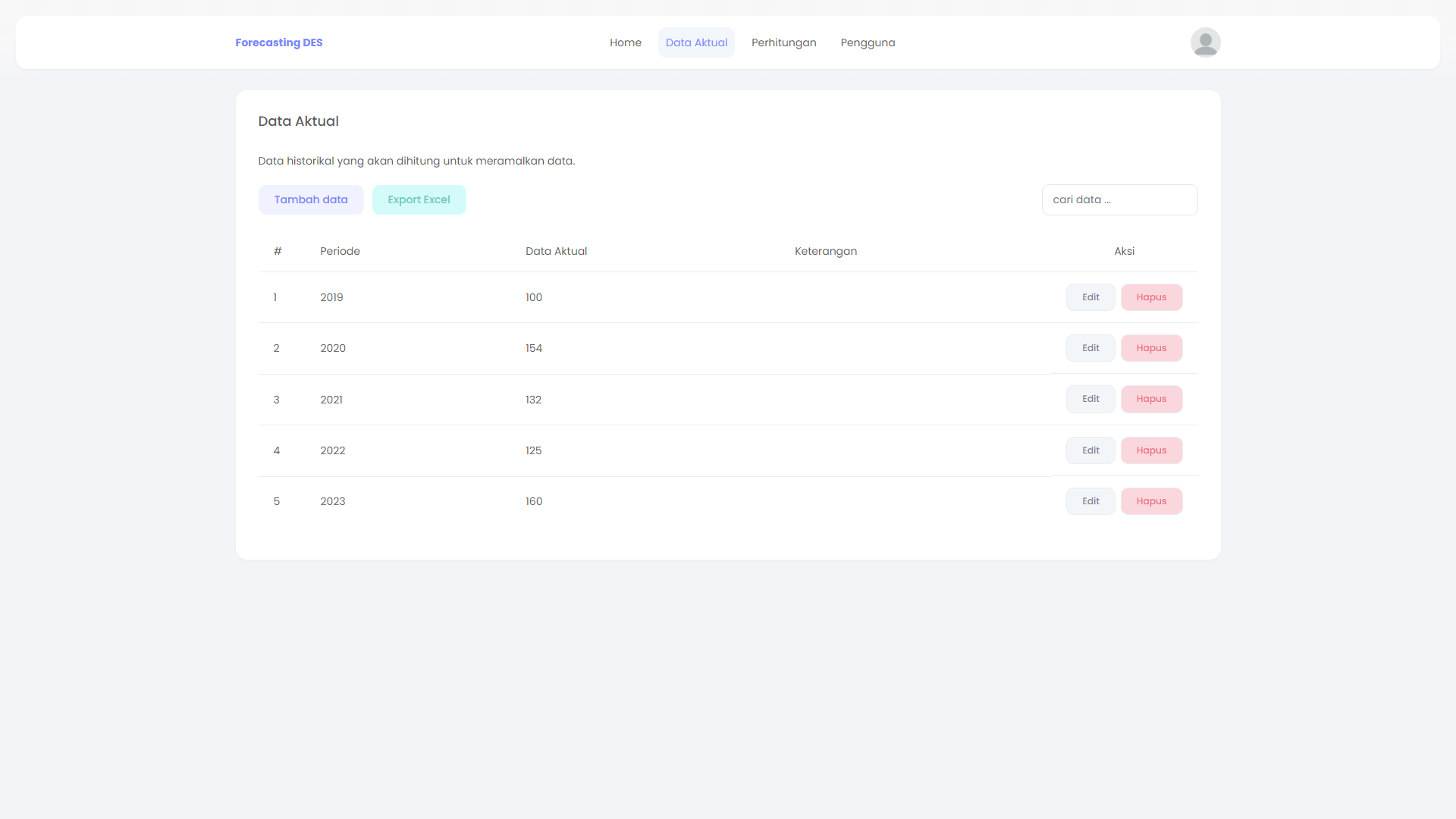
Task: Hapus the 2020 row
Action: 1151,348
